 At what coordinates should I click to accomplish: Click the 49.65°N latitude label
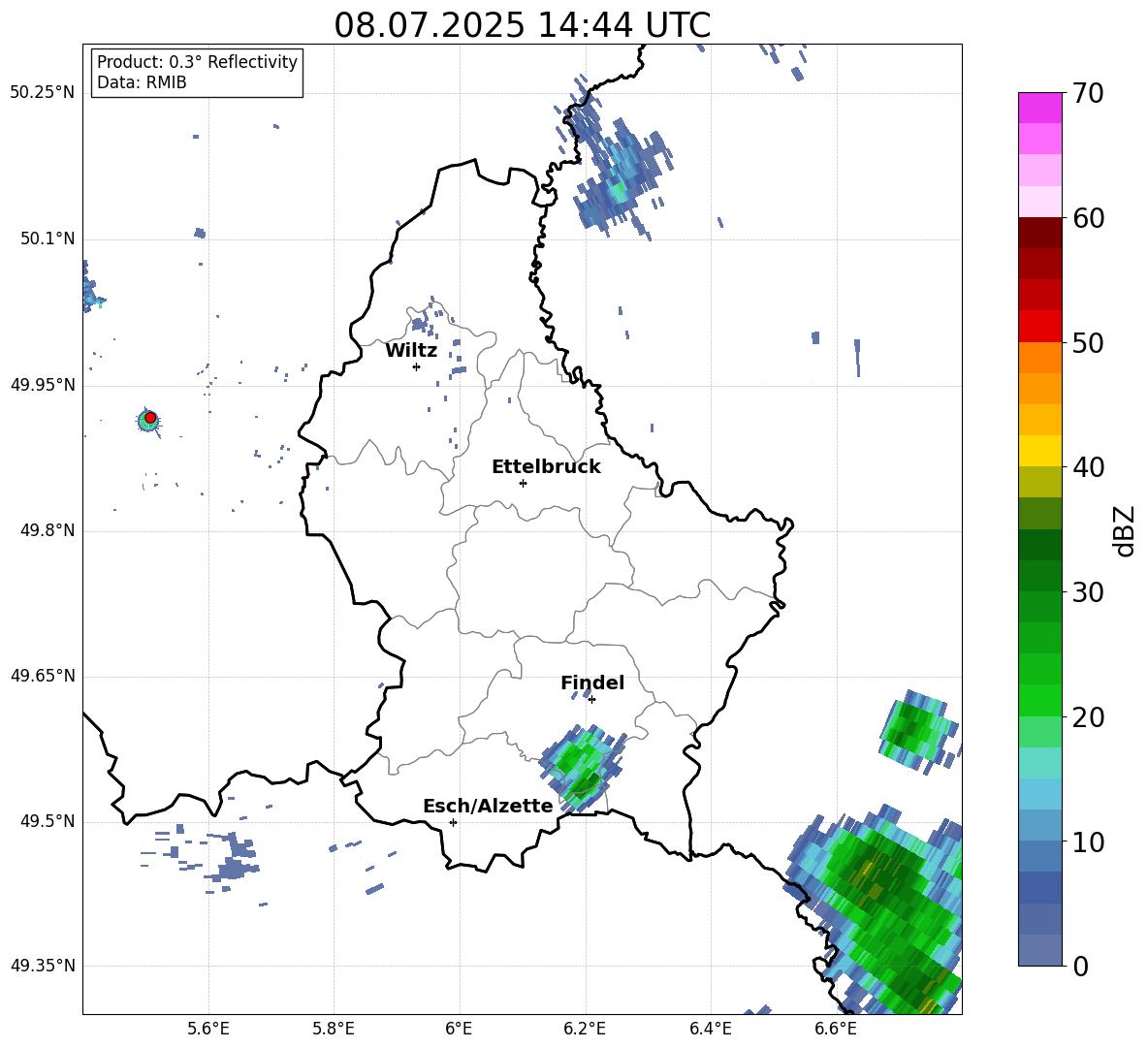coord(43,675)
